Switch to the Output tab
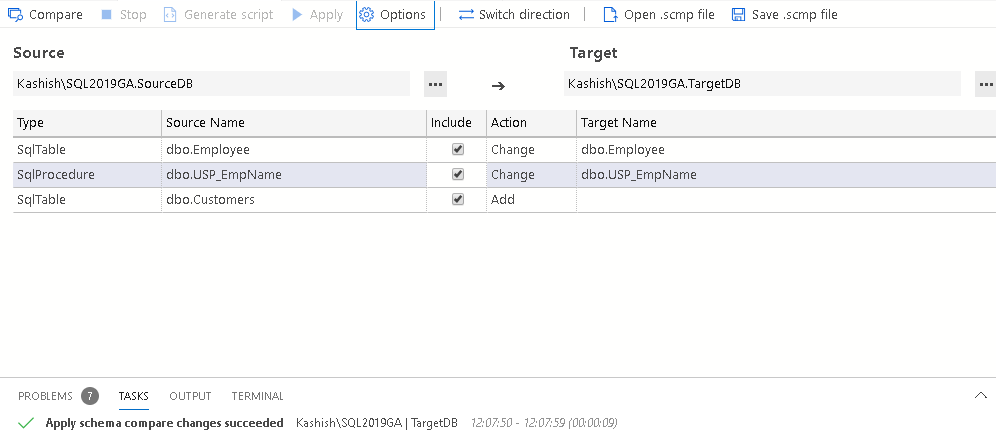 click(x=190, y=396)
